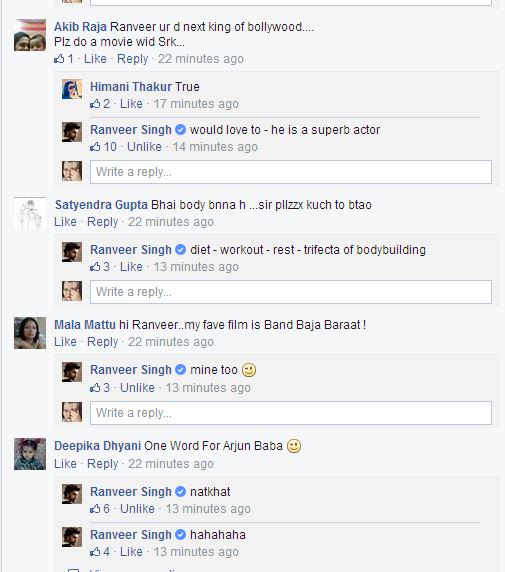Reply to Mala Mattu's comment
The height and width of the screenshot is (572, 505).
tap(103, 342)
